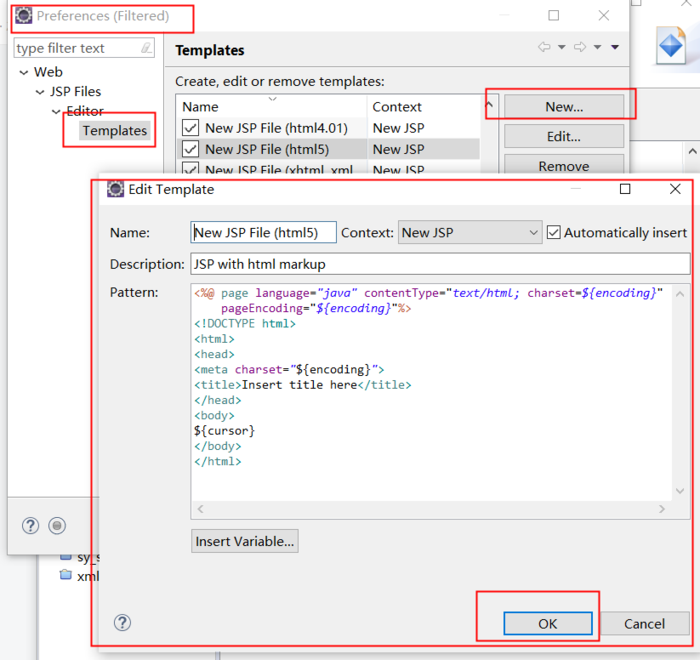Click the blue diamond wizard icon
This screenshot has height=660, width=700.
(x=671, y=45)
